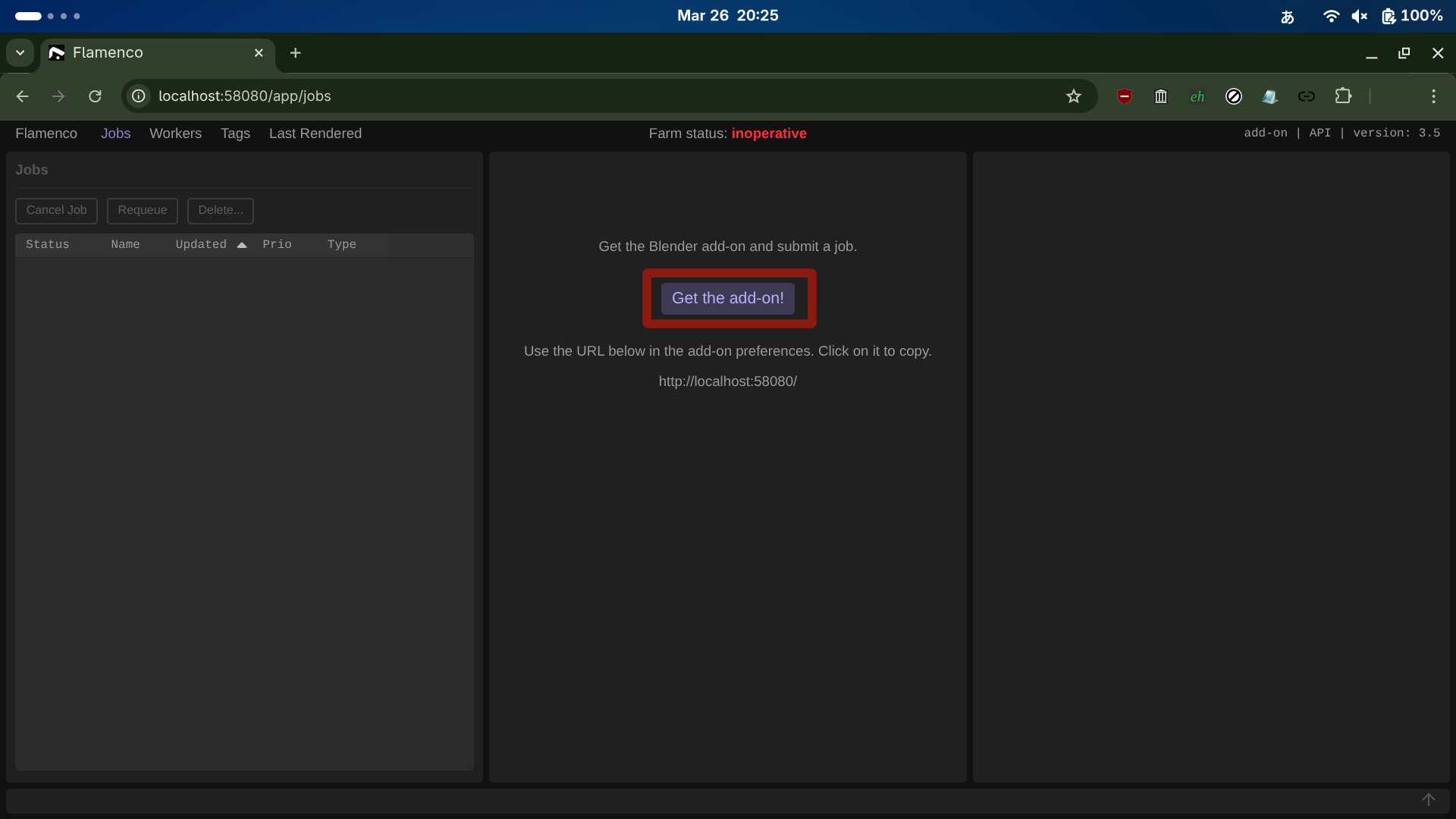Screen dimensions: 1456x819
Task: Expand the footer bar with up arrow
Action: click(1429, 800)
